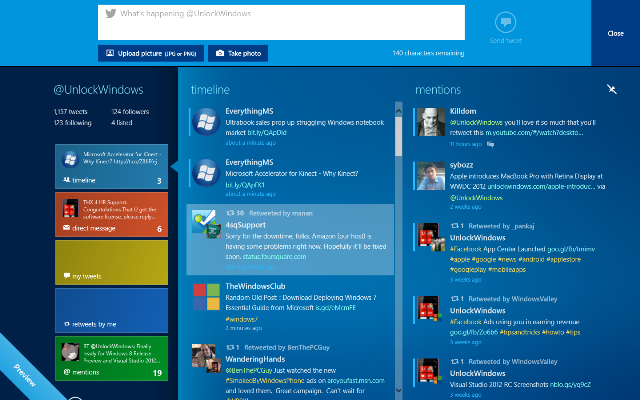Click UnlockWindows avatar on Facebook App Center tweet

[x=431, y=237]
